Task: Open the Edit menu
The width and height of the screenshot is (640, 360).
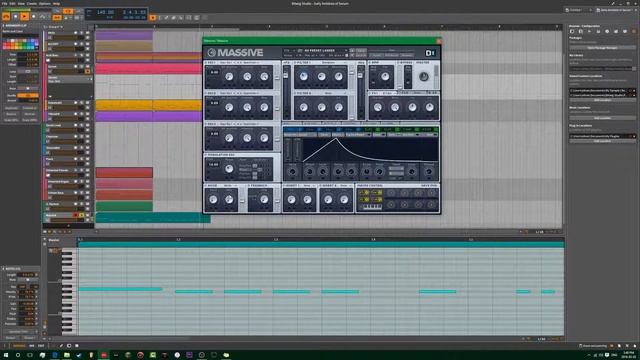Action: [12, 3]
